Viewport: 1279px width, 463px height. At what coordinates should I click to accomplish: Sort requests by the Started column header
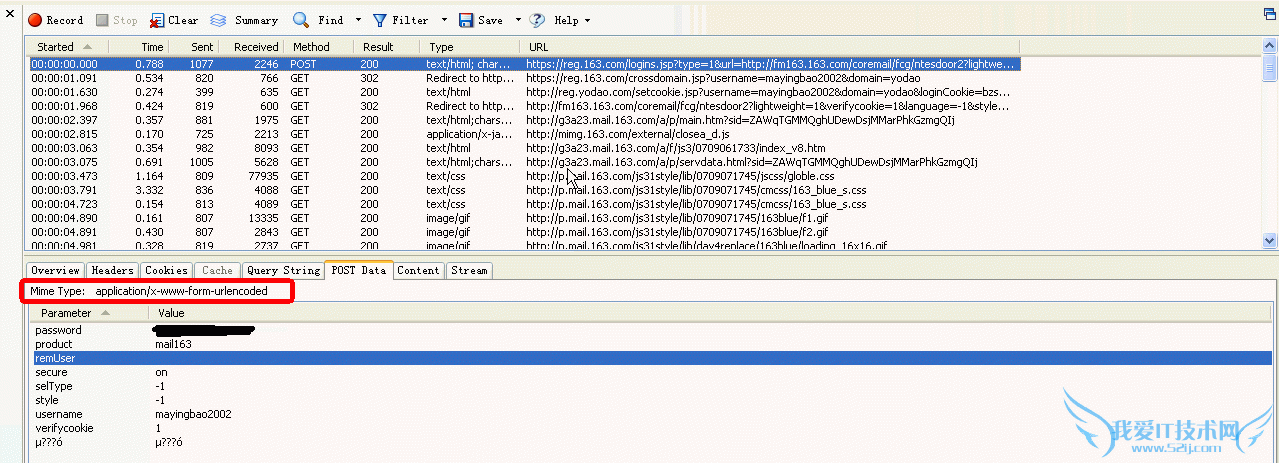pos(56,47)
